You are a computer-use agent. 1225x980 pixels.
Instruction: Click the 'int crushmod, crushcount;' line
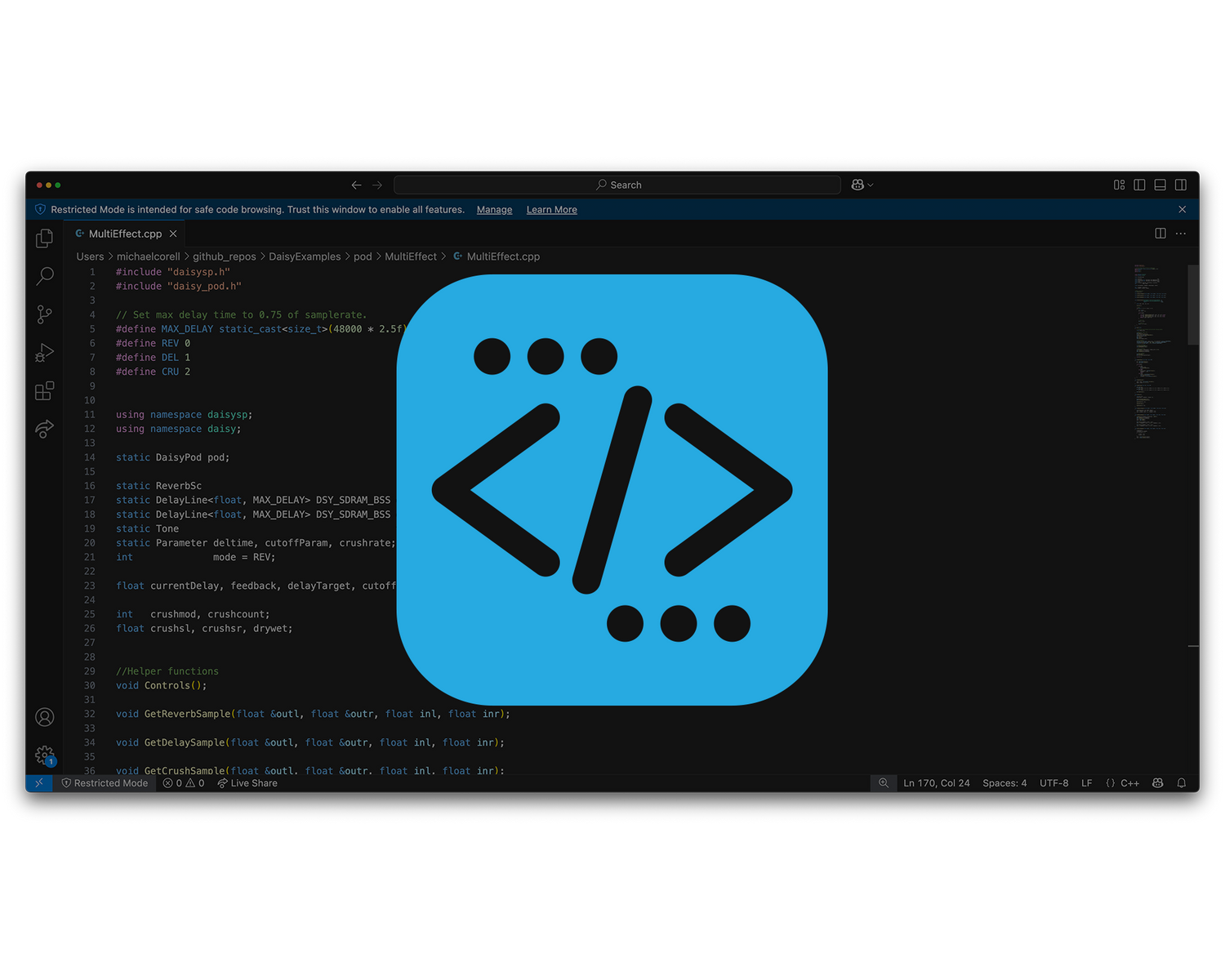(x=193, y=615)
